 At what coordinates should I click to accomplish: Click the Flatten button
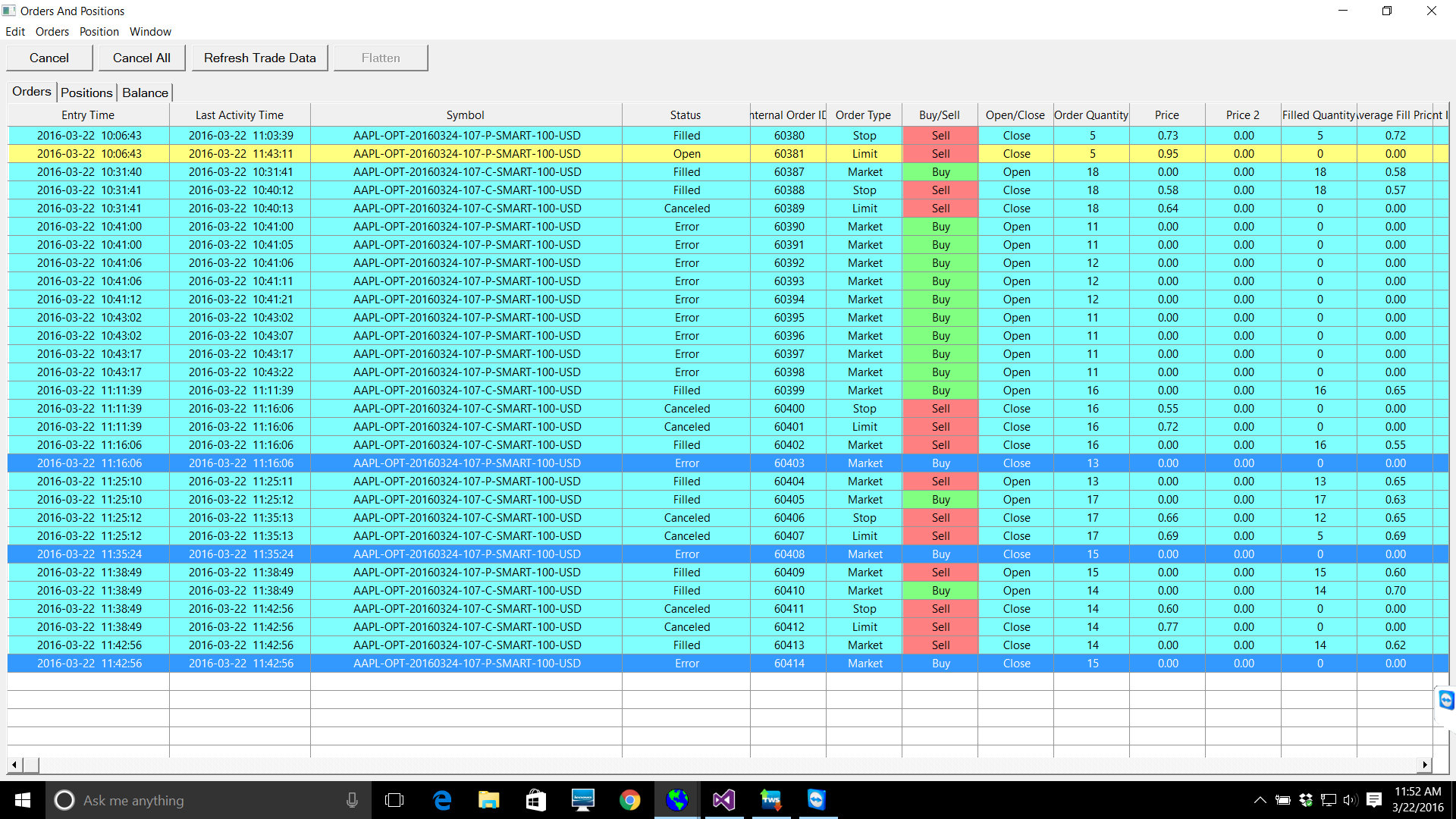tap(381, 58)
